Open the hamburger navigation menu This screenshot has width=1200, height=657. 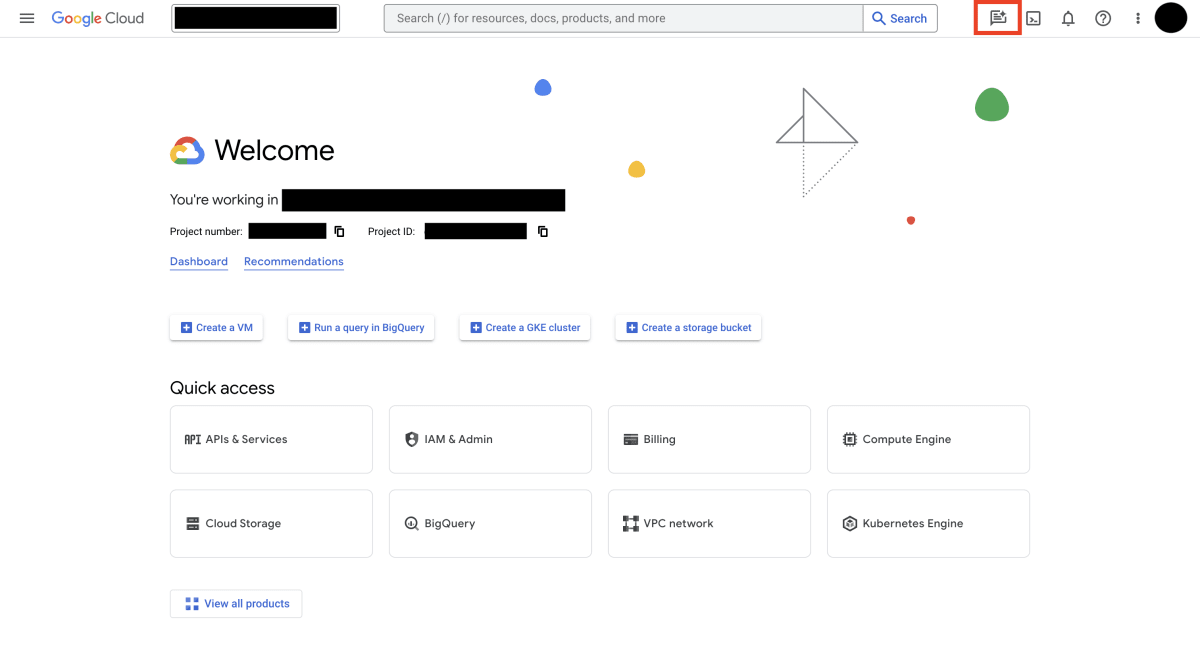coord(27,18)
